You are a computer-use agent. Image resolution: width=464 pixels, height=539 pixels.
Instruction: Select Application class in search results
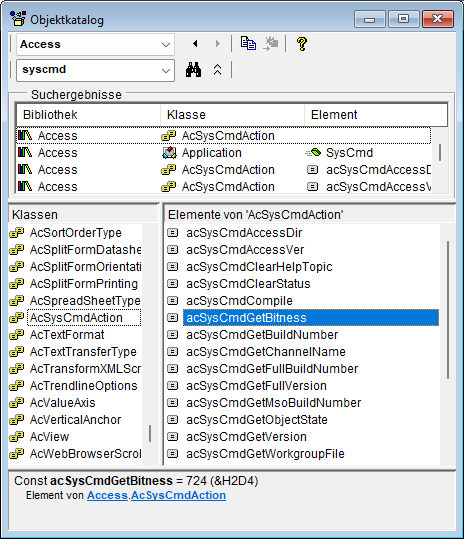(x=211, y=153)
